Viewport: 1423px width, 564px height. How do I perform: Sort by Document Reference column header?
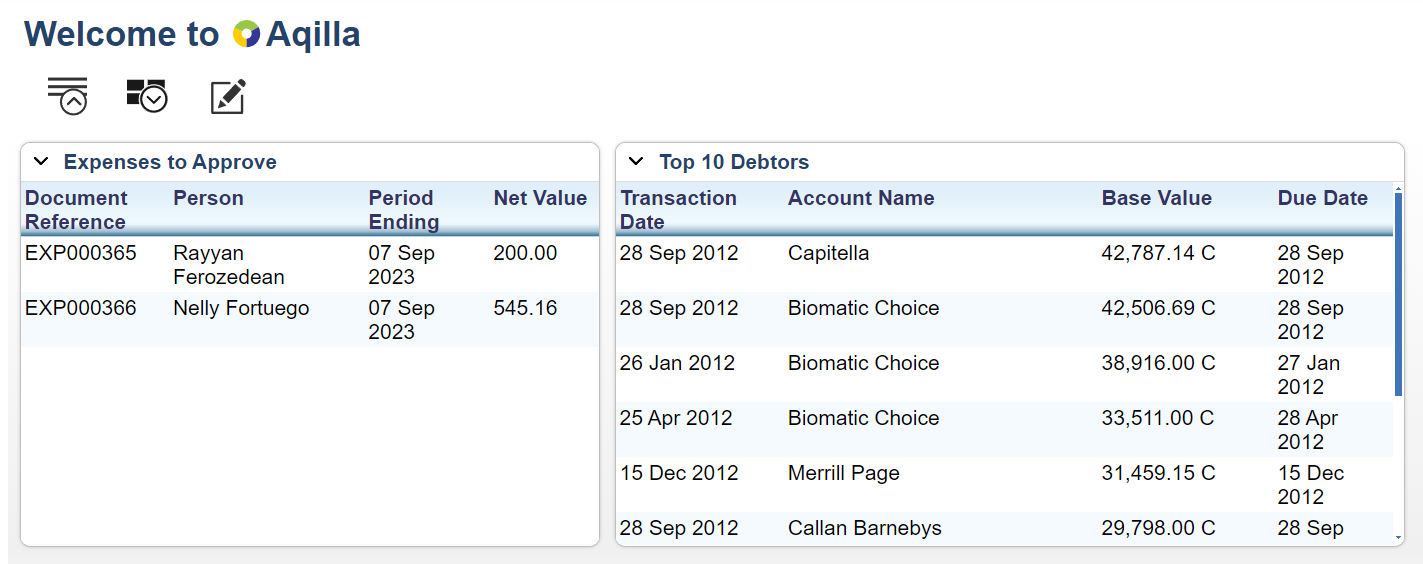tap(76, 210)
